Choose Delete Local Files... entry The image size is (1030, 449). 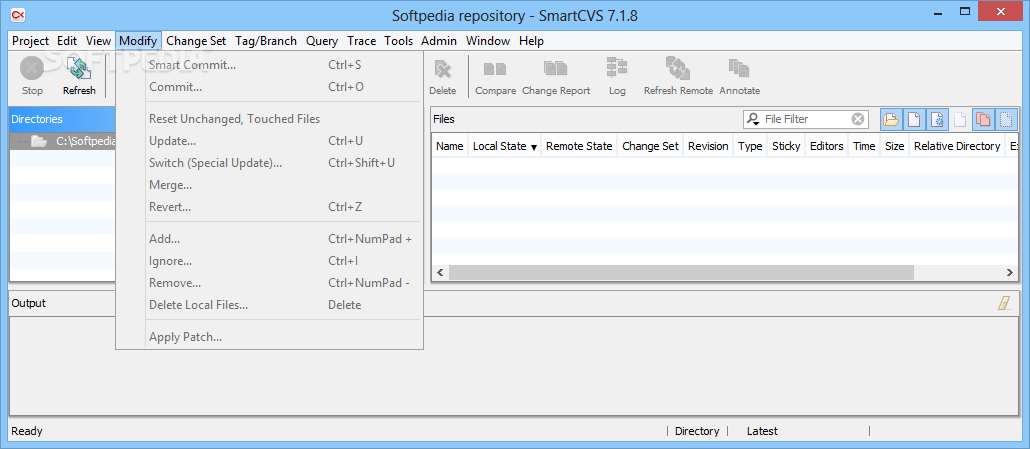click(269, 305)
